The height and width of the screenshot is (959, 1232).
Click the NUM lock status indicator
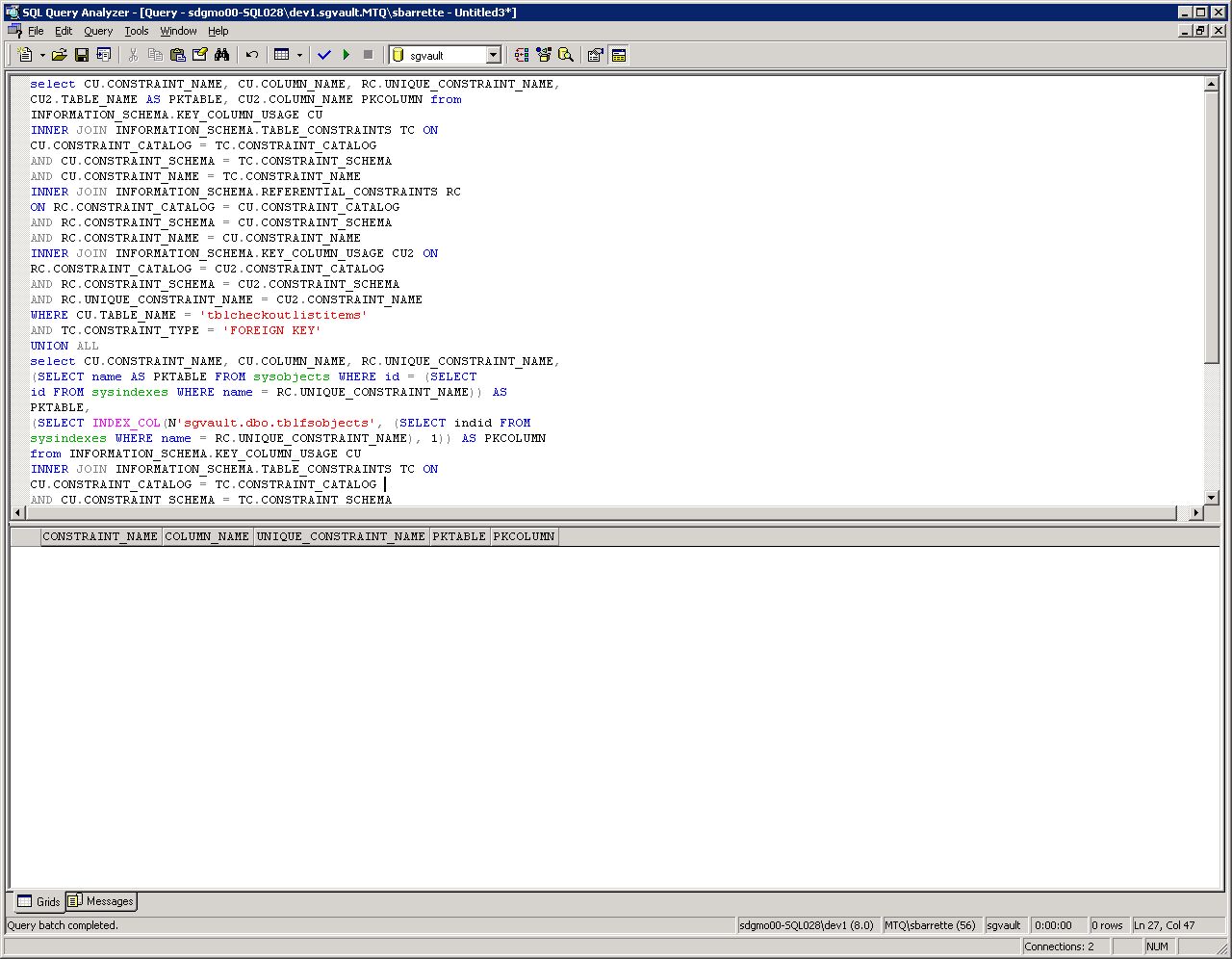click(1158, 946)
